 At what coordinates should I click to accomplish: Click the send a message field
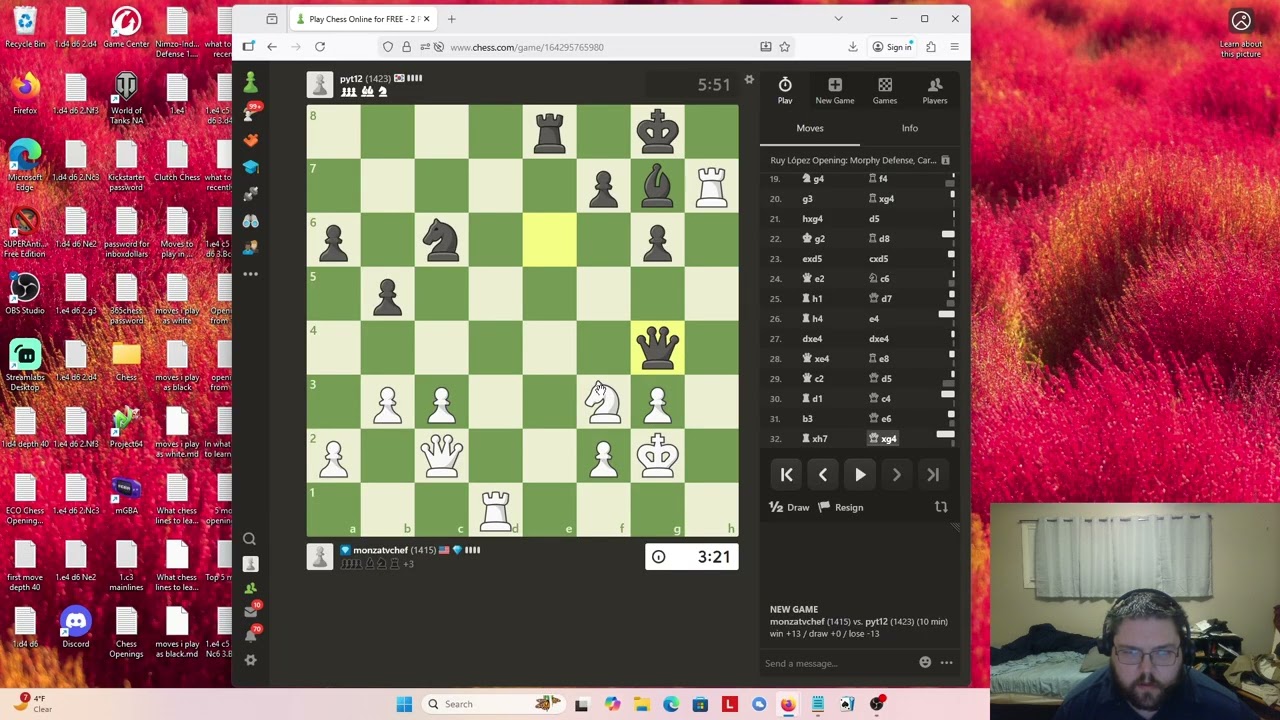click(838, 663)
